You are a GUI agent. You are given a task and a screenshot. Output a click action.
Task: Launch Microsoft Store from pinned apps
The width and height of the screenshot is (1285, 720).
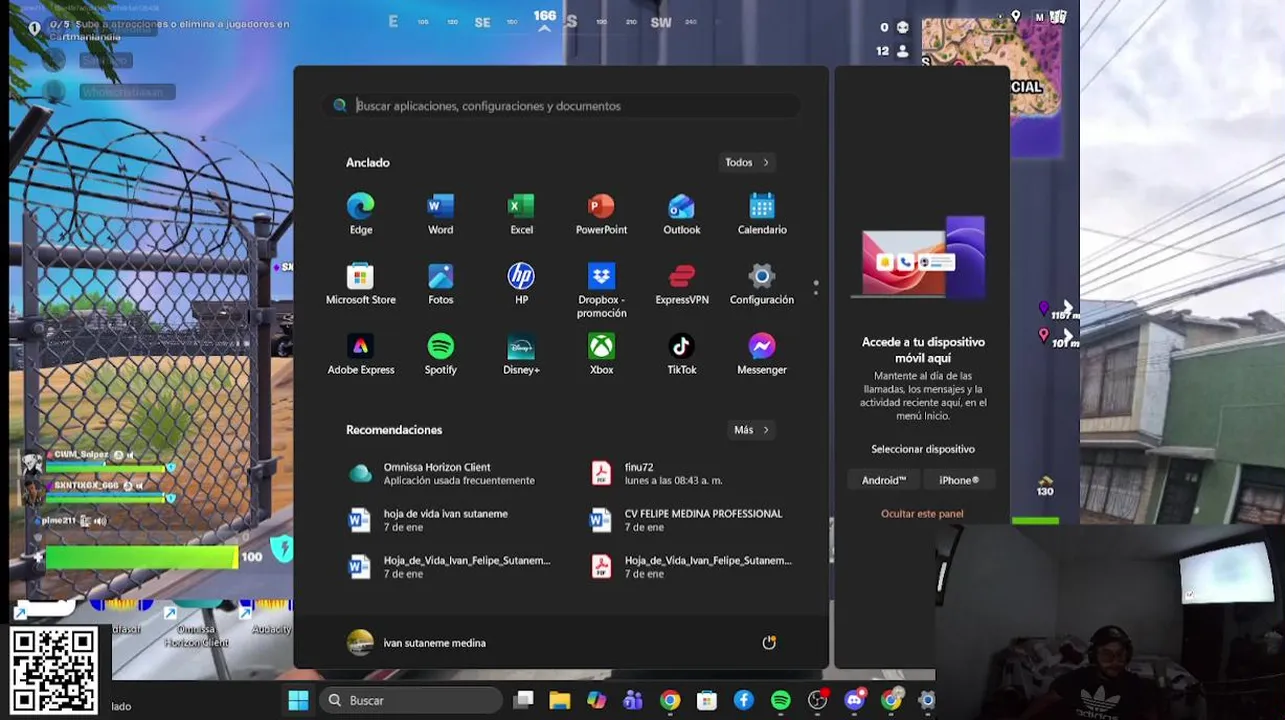click(360, 284)
